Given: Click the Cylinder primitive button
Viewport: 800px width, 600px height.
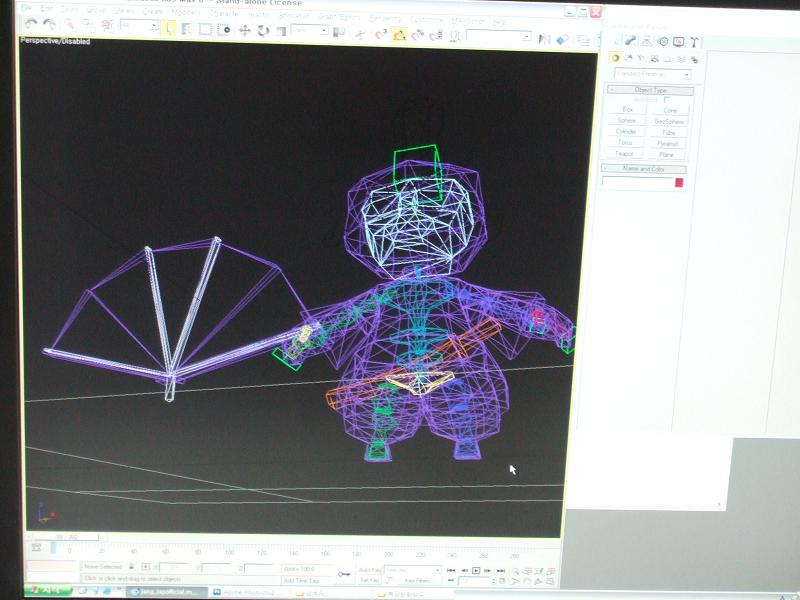Looking at the screenshot, I should (626, 132).
